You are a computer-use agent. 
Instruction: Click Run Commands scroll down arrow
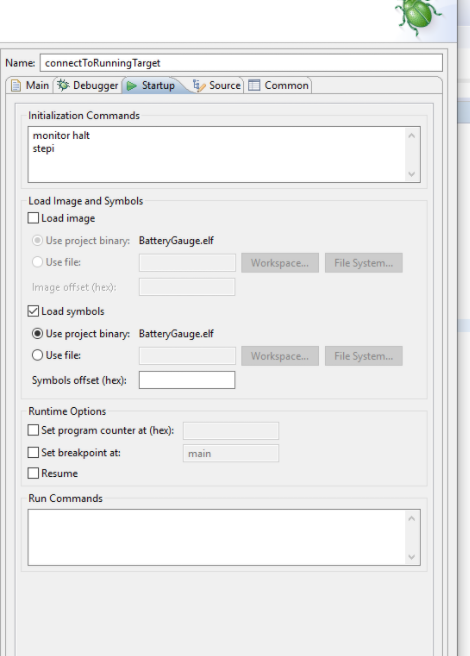pos(411,557)
